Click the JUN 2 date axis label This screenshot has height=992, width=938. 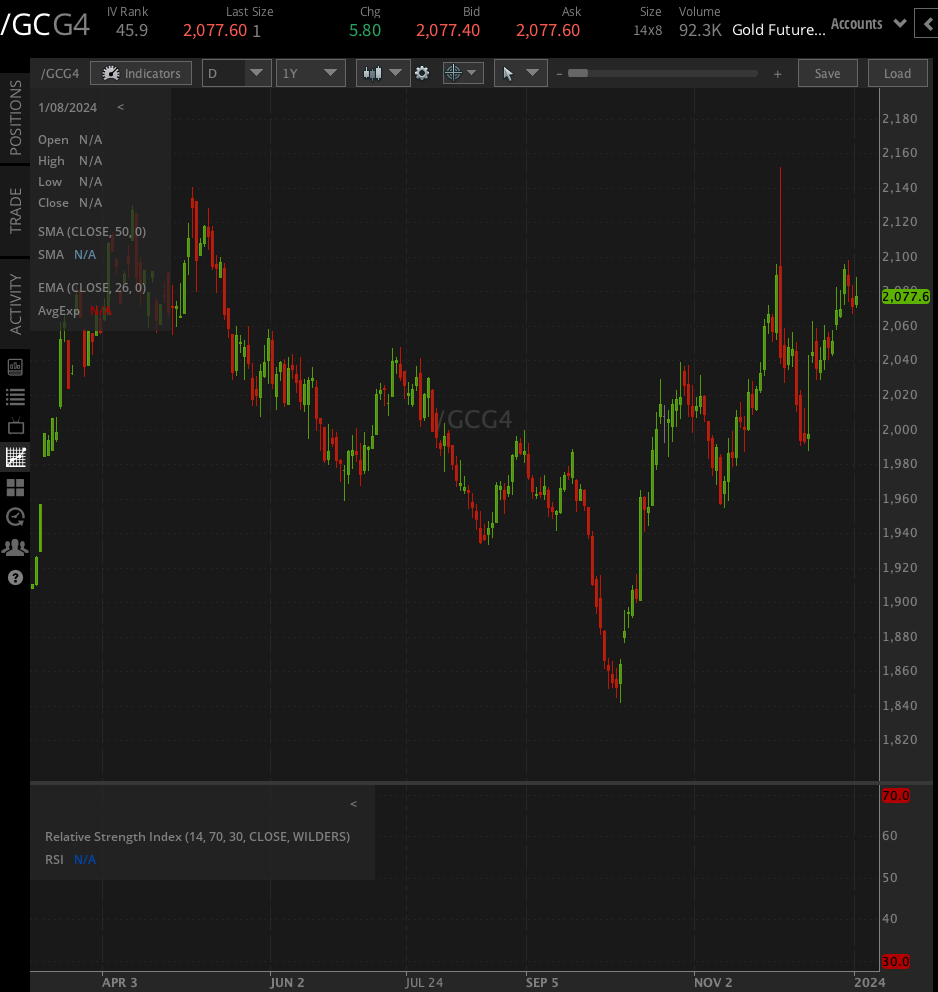point(287,982)
